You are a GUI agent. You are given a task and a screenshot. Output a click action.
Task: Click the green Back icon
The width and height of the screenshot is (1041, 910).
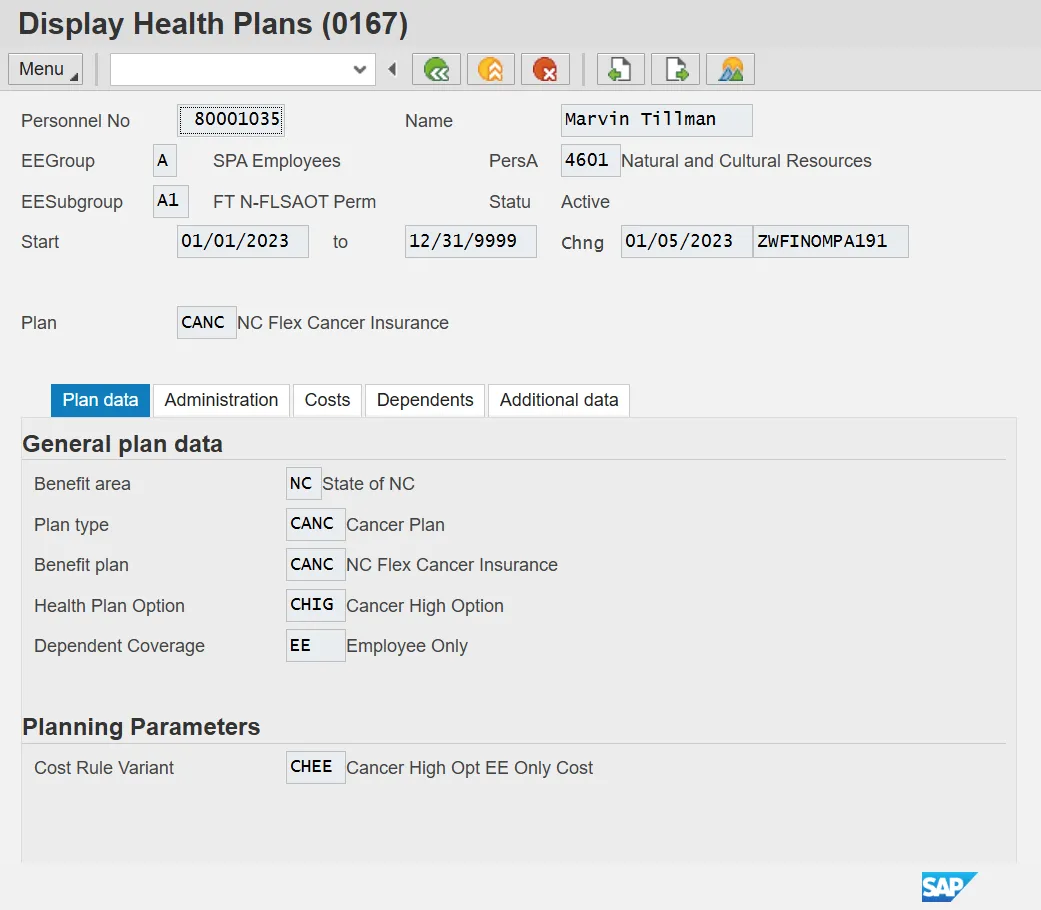point(436,69)
